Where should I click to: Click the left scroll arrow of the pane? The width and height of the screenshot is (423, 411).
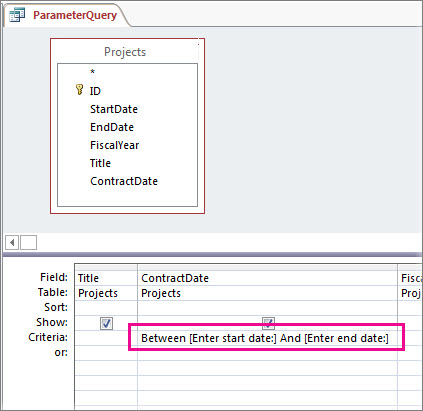click(x=12, y=242)
